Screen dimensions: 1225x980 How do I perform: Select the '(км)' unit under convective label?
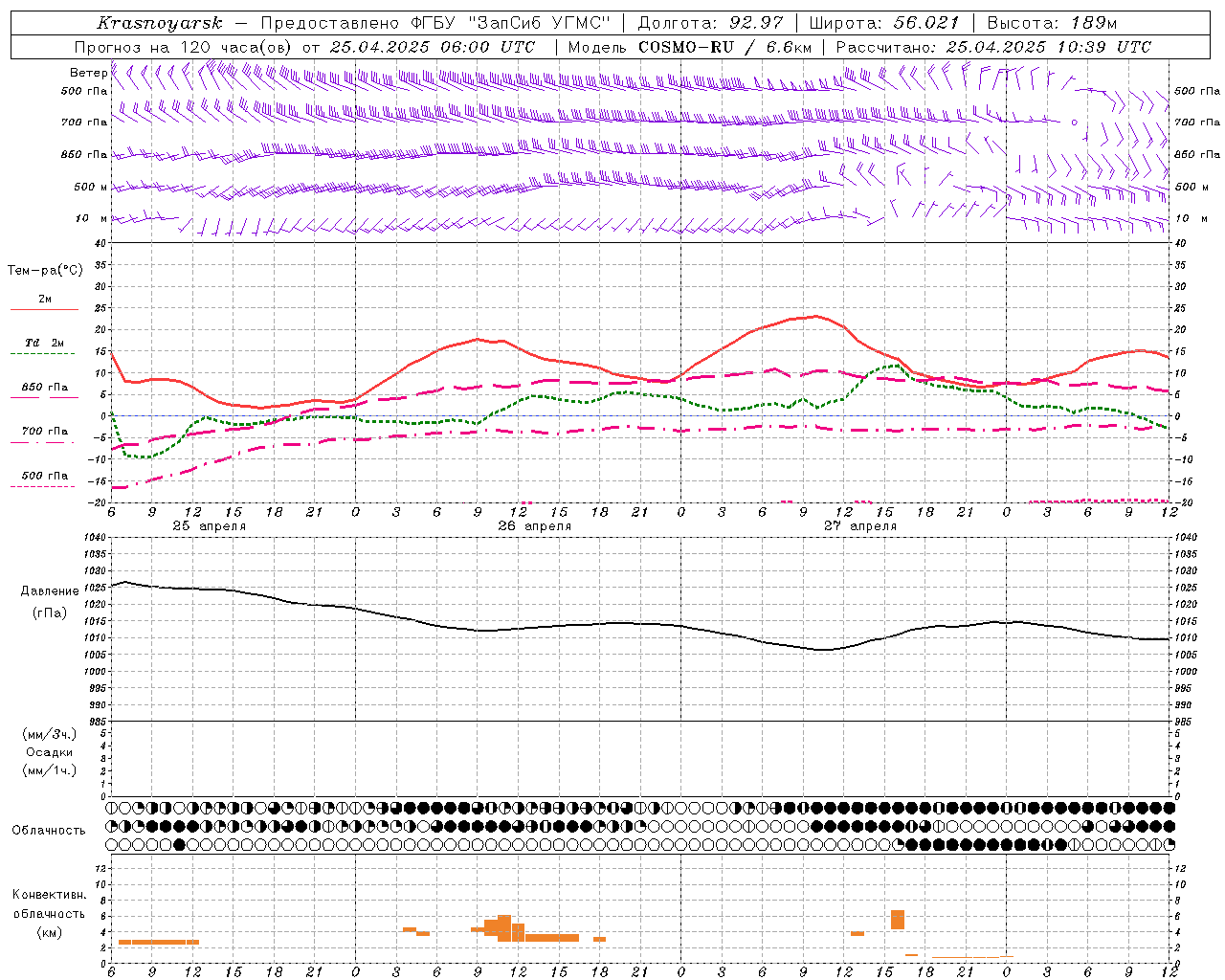49,932
